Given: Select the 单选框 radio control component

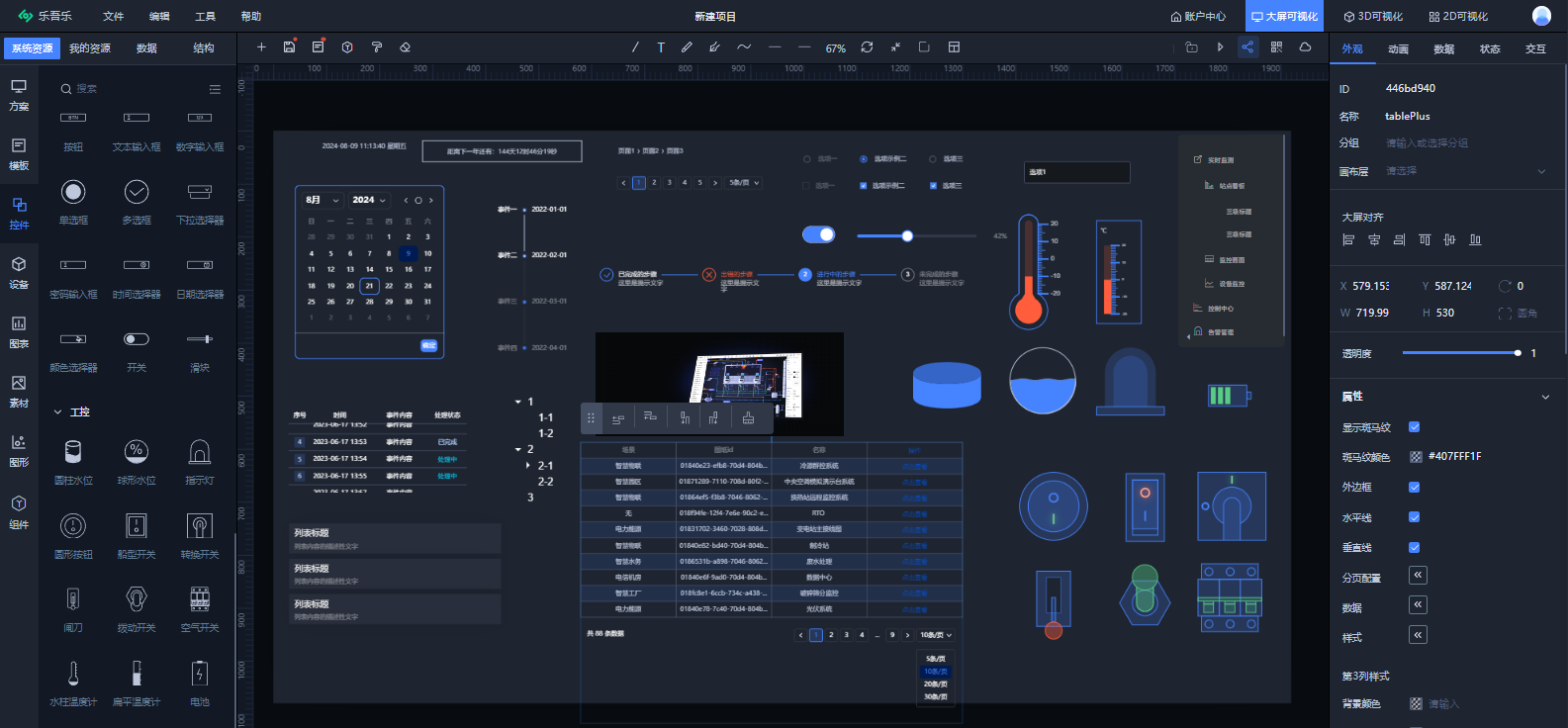Looking at the screenshot, I should click(73, 202).
